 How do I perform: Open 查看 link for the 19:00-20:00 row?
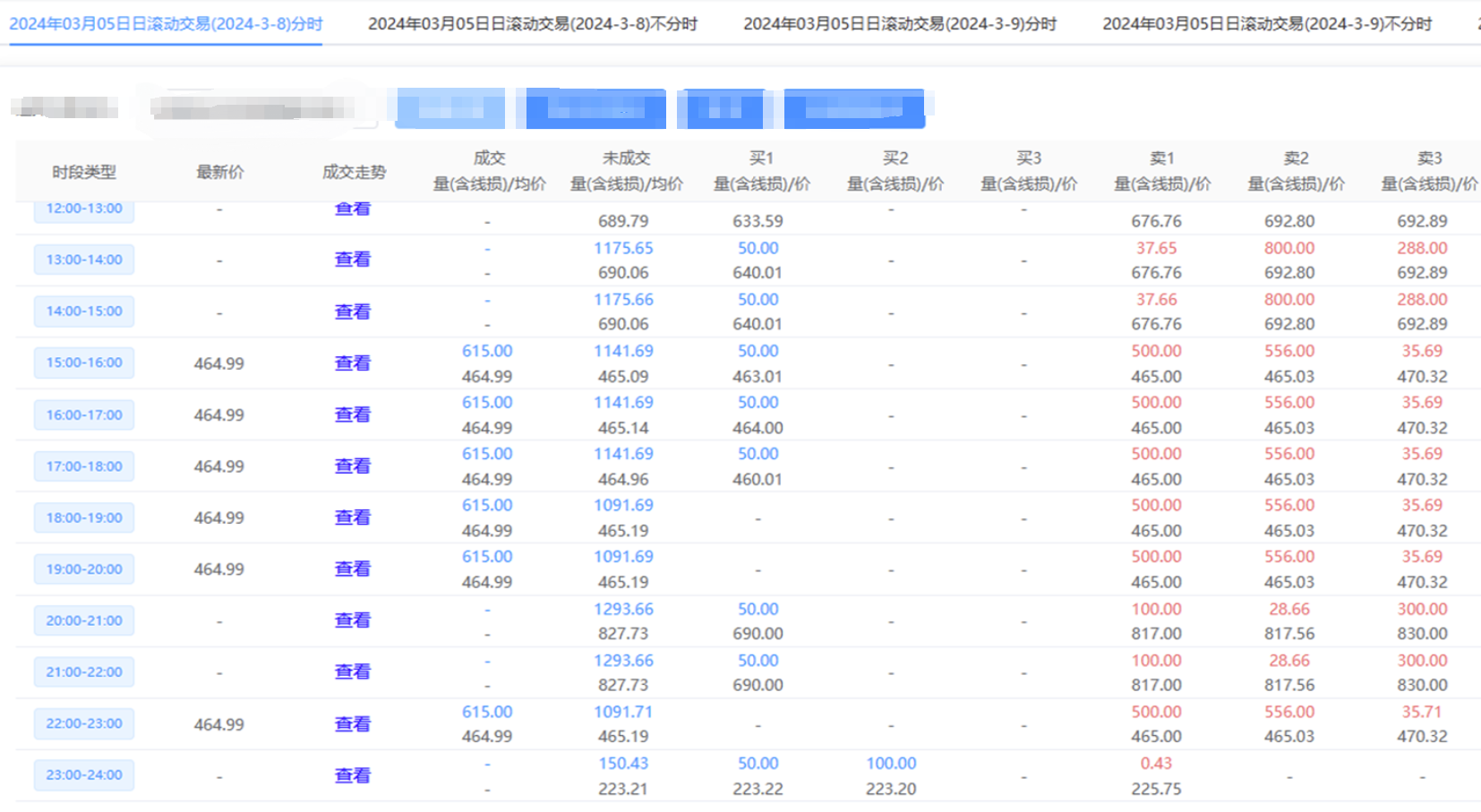[x=352, y=568]
